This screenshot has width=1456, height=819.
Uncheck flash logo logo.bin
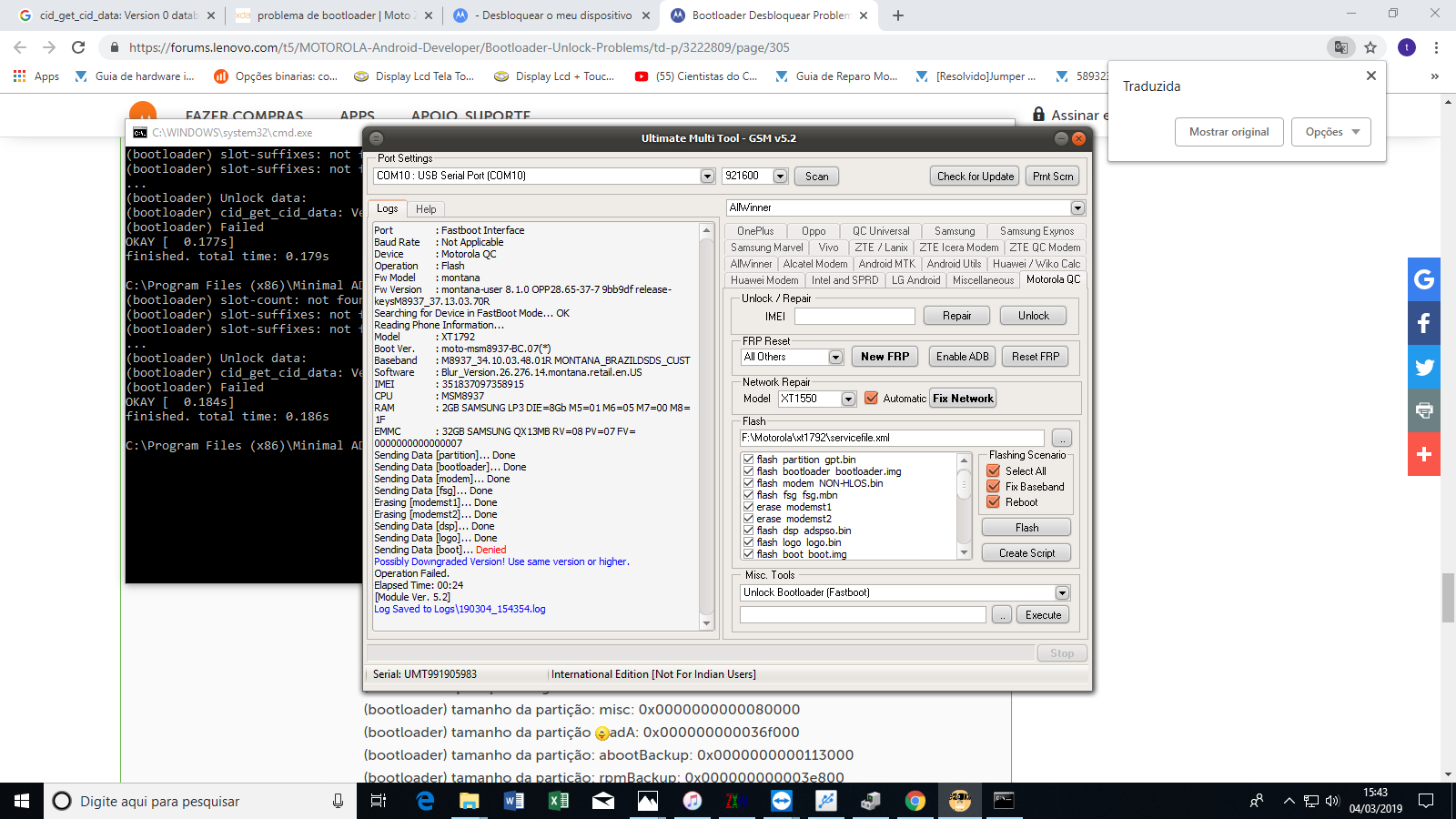[x=748, y=542]
